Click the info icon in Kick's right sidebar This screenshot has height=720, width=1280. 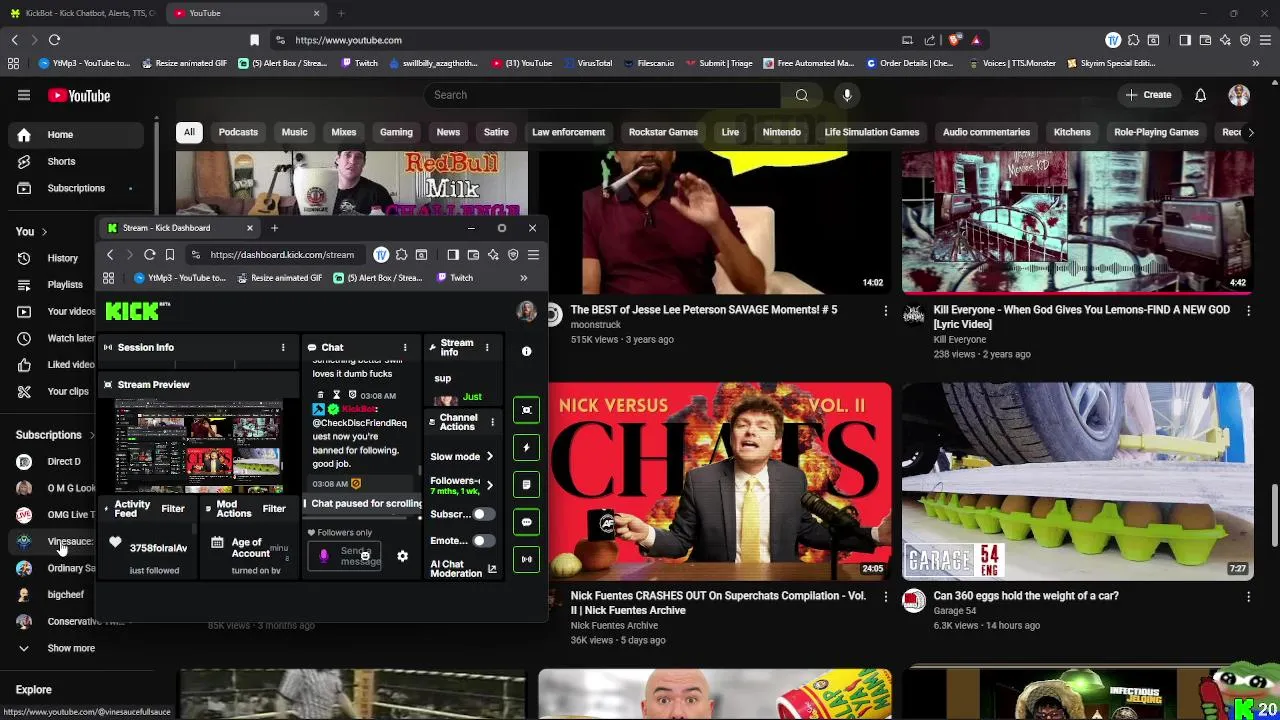(526, 351)
